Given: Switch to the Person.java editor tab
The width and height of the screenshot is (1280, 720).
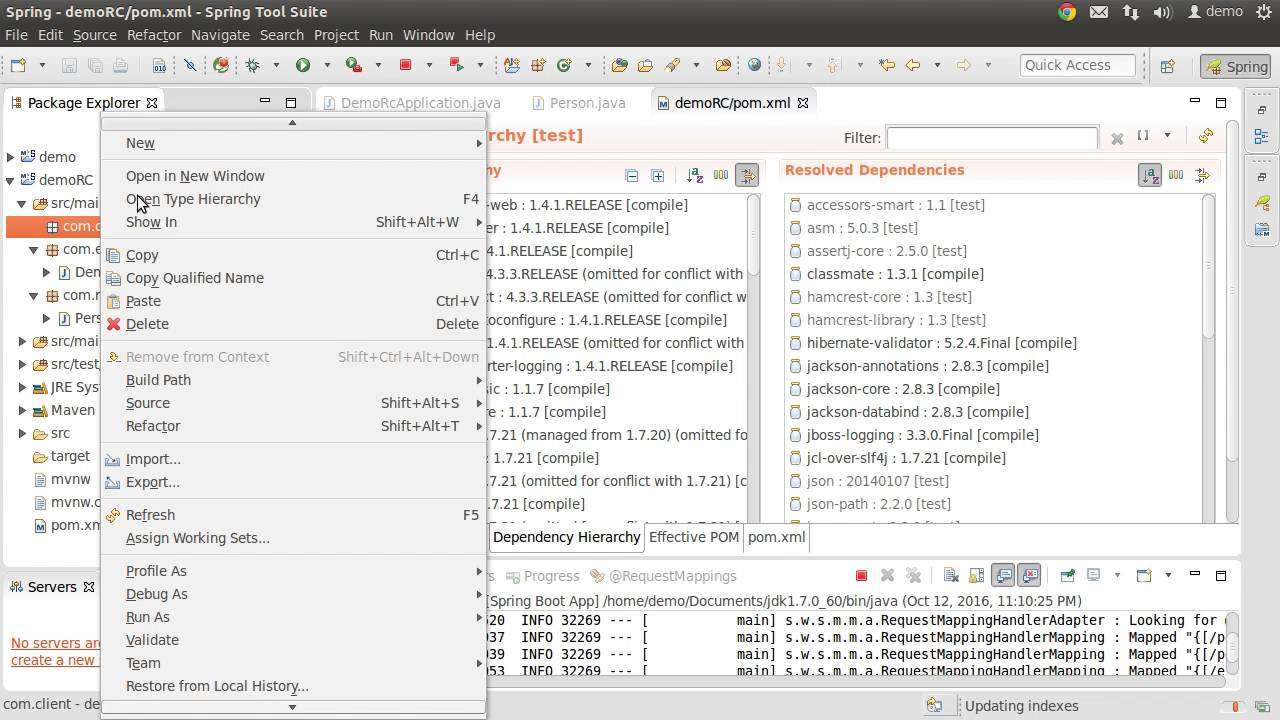Looking at the screenshot, I should pyautogui.click(x=587, y=103).
